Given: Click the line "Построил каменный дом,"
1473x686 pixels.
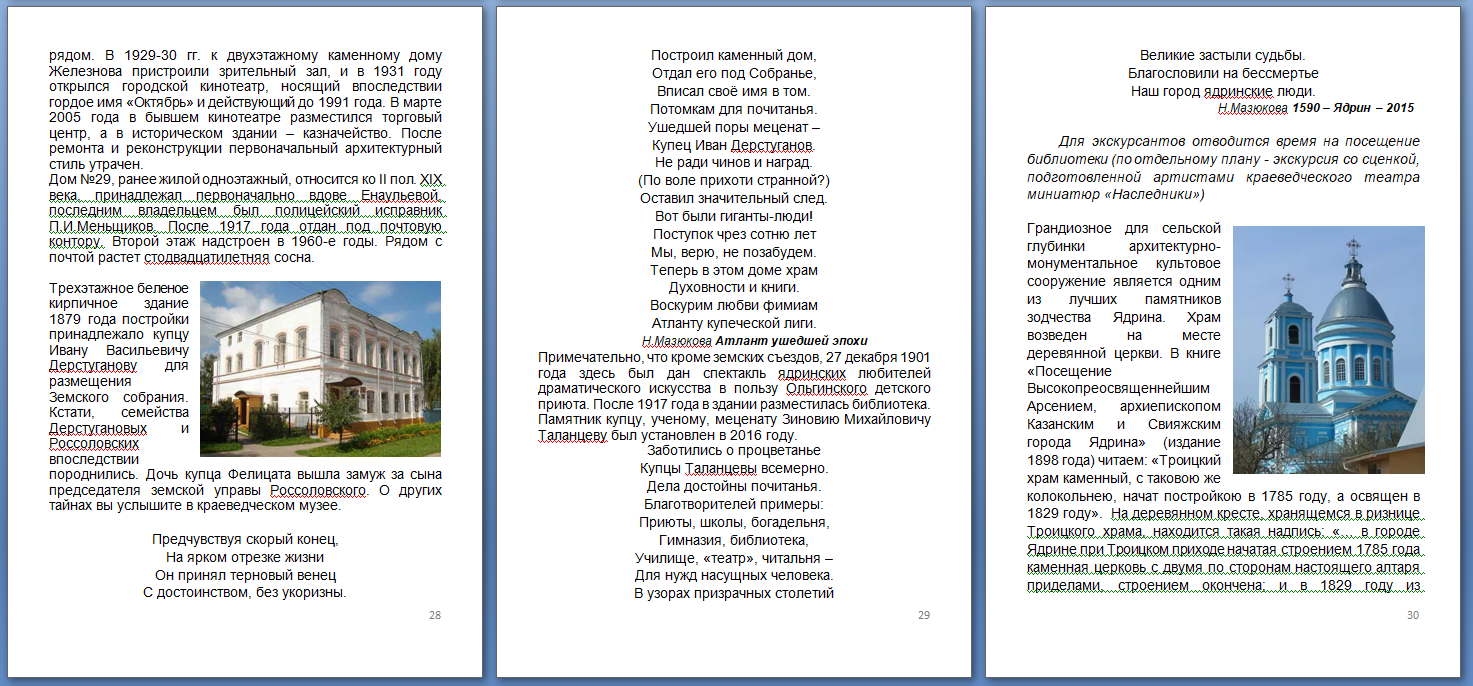Looking at the screenshot, I should point(734,56).
